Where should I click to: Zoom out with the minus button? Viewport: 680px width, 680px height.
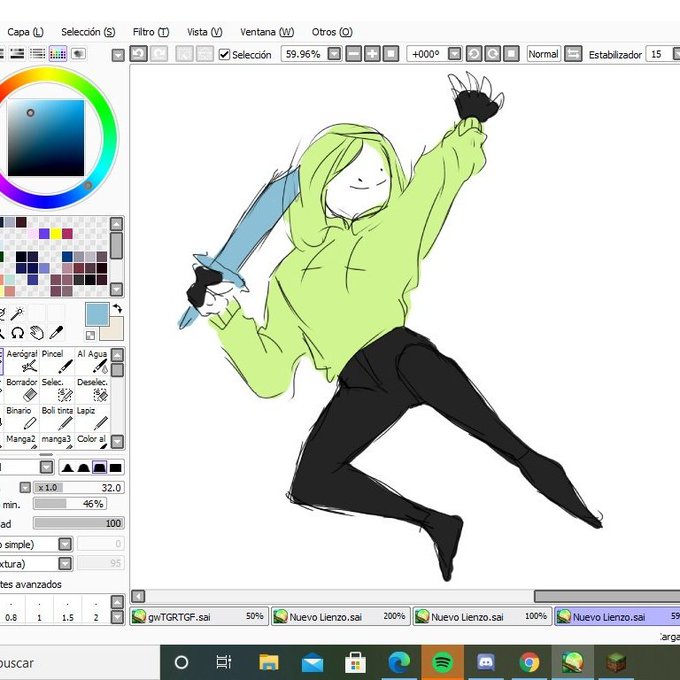(x=353, y=54)
